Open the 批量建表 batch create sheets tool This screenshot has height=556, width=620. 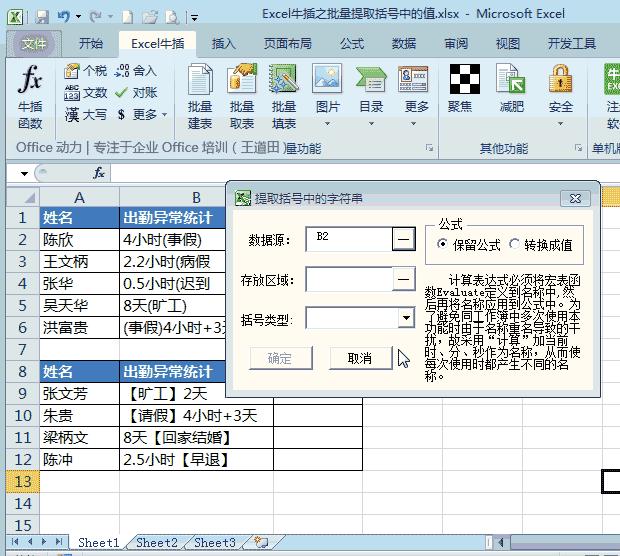pos(200,97)
